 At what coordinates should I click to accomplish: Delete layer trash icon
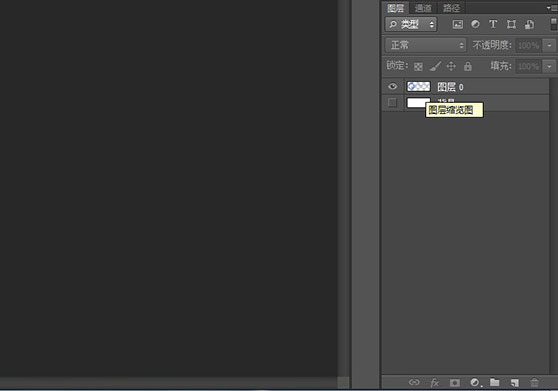pyautogui.click(x=534, y=382)
